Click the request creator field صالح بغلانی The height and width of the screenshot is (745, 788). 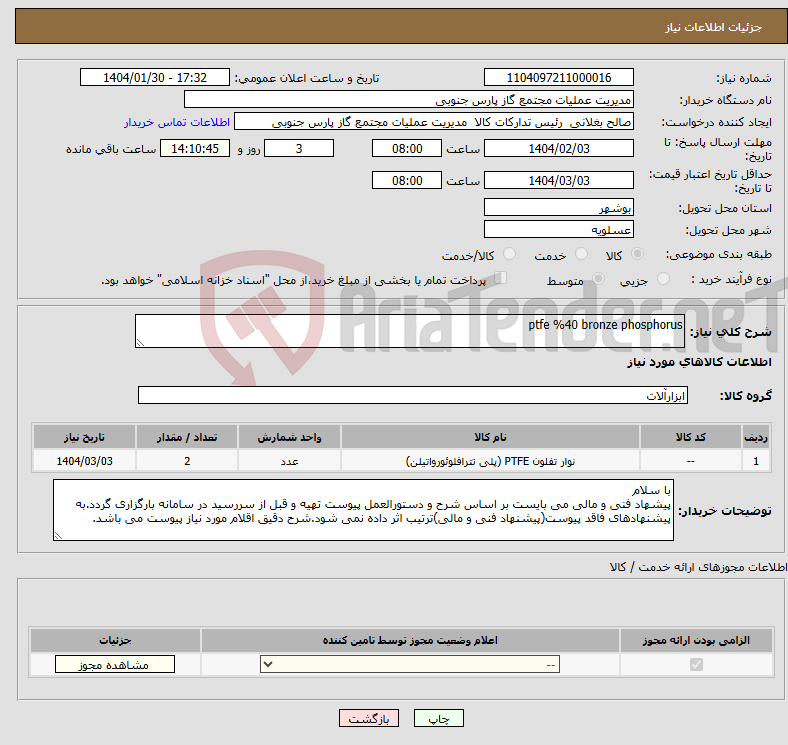433,122
